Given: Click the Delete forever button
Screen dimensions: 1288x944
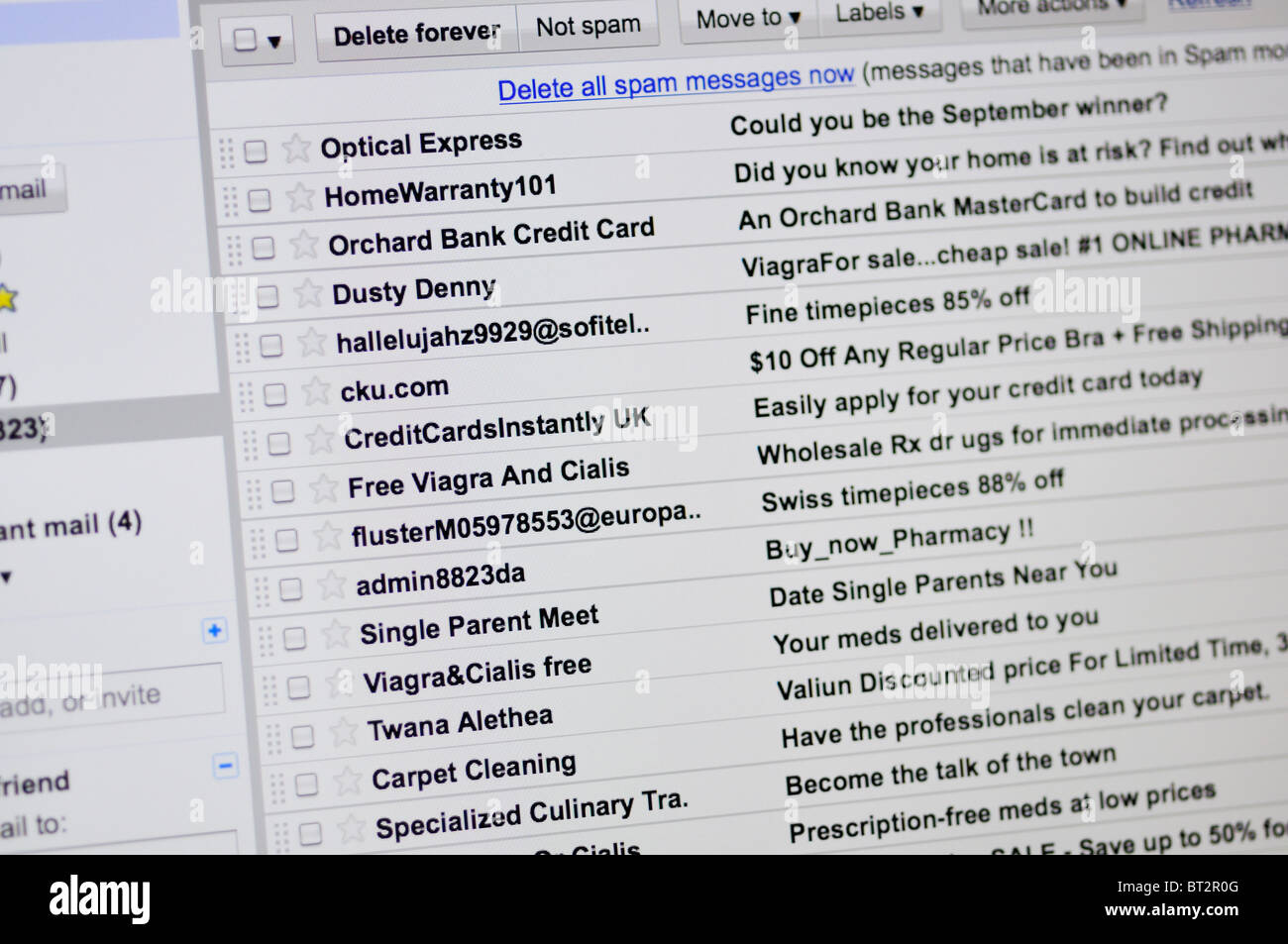Looking at the screenshot, I should [417, 35].
